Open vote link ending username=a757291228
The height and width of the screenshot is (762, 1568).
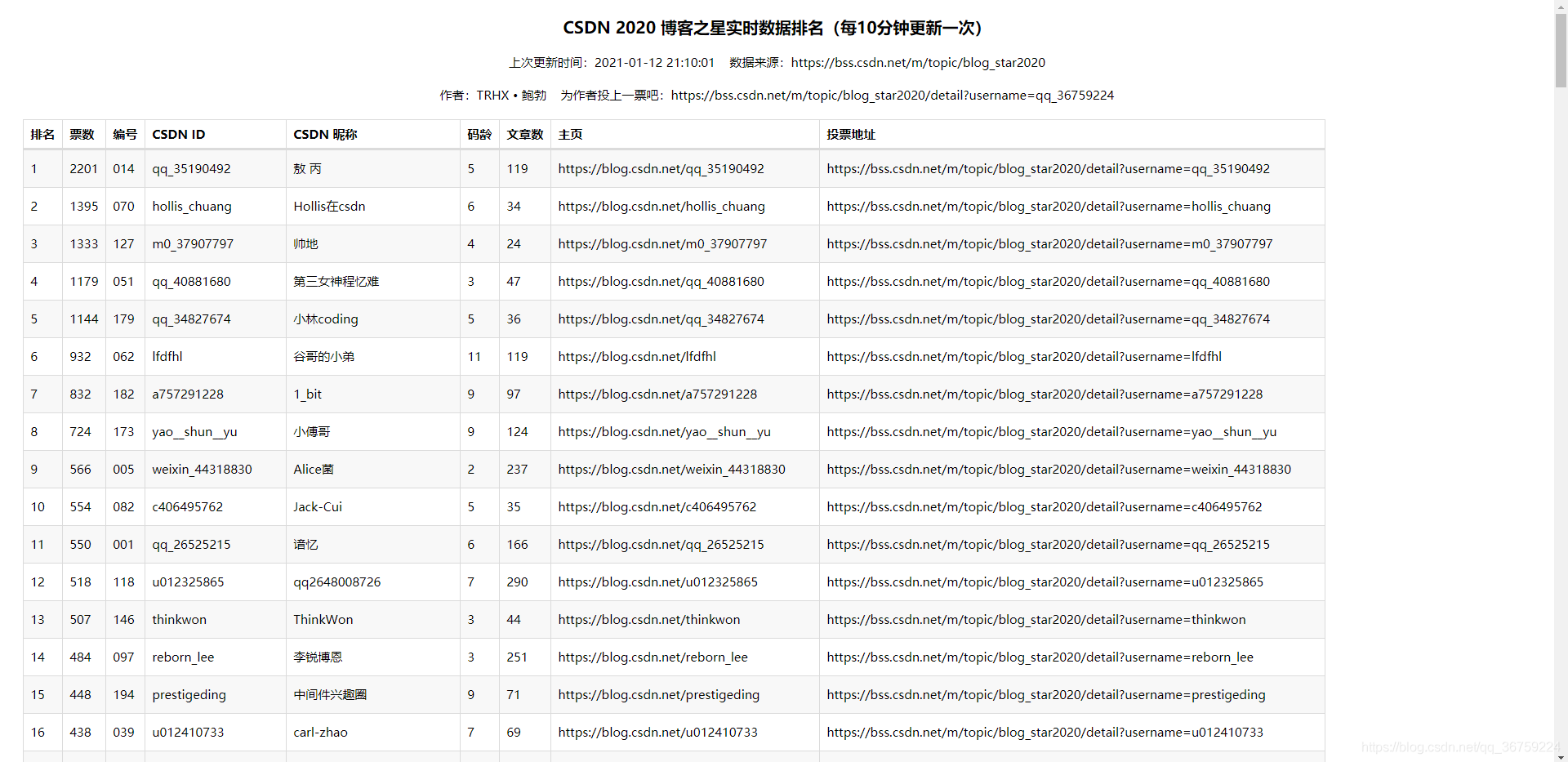coord(1045,394)
